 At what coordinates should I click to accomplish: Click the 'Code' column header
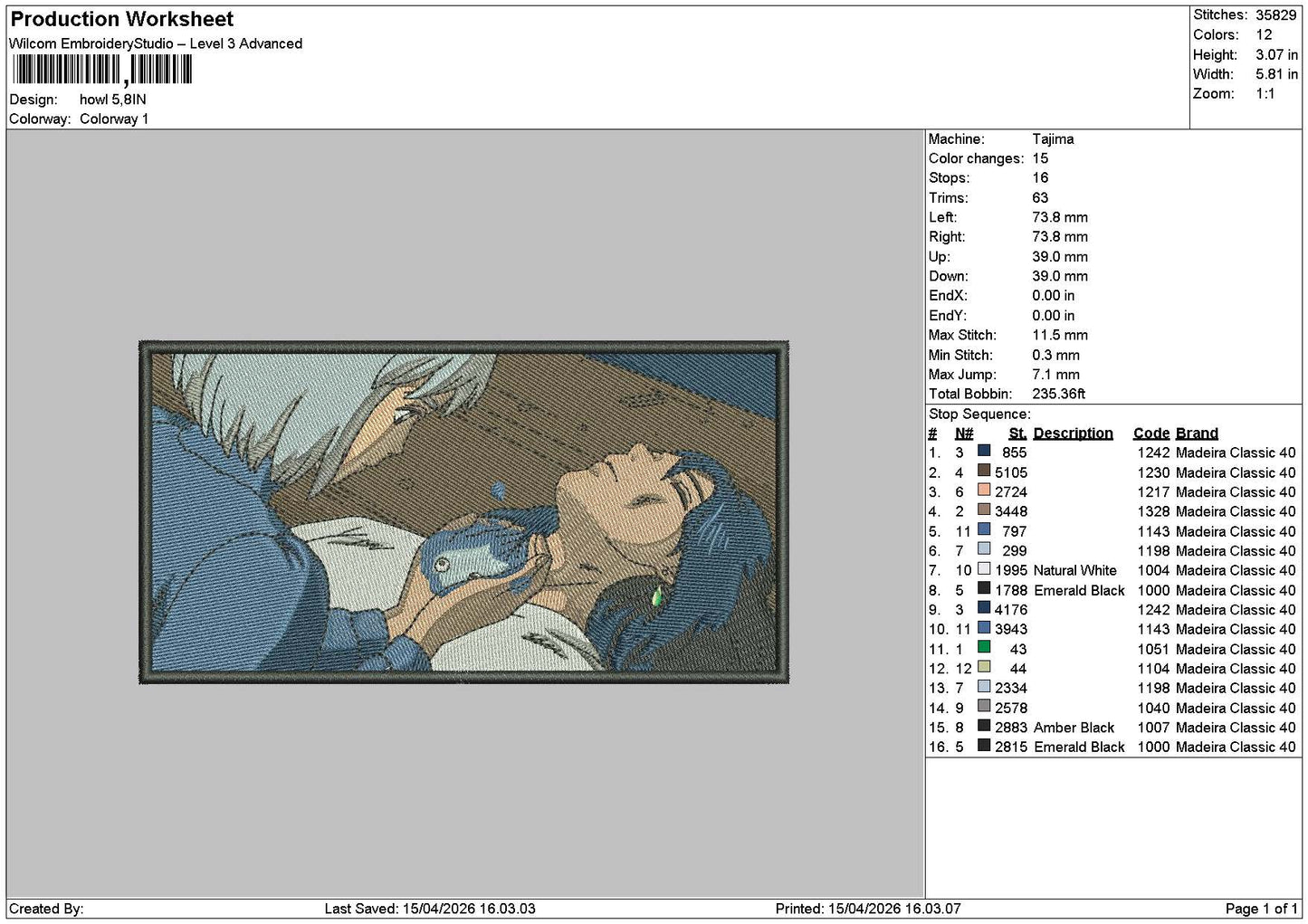pyautogui.click(x=1151, y=433)
